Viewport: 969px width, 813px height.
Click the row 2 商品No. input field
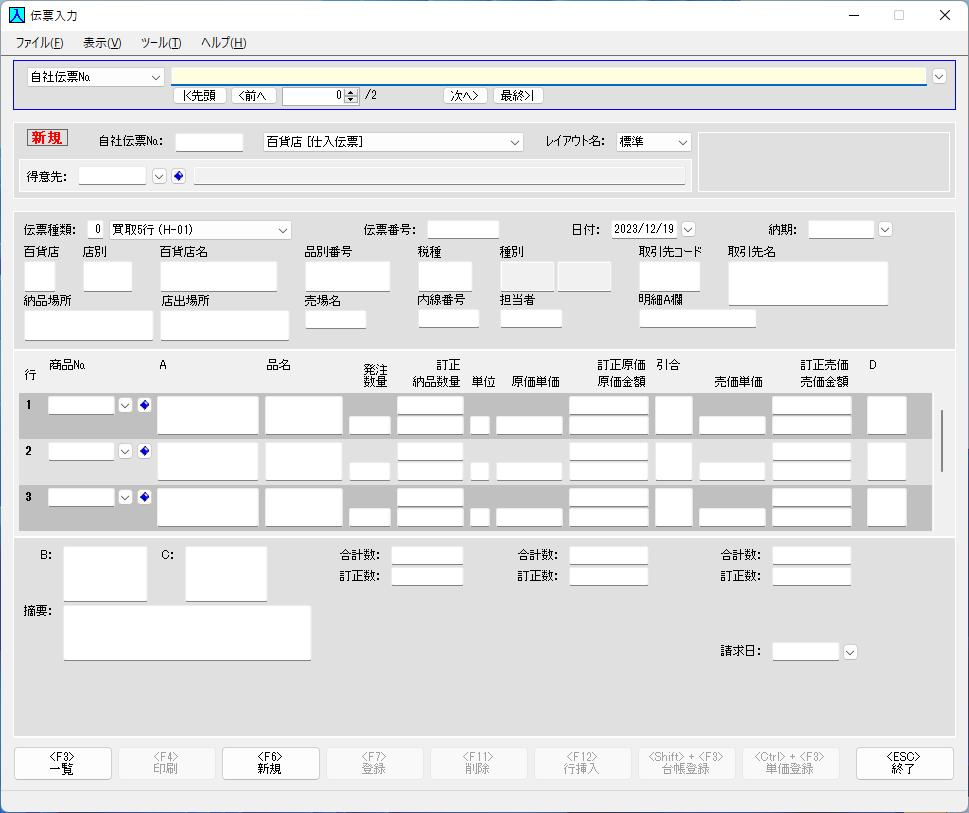click(82, 451)
